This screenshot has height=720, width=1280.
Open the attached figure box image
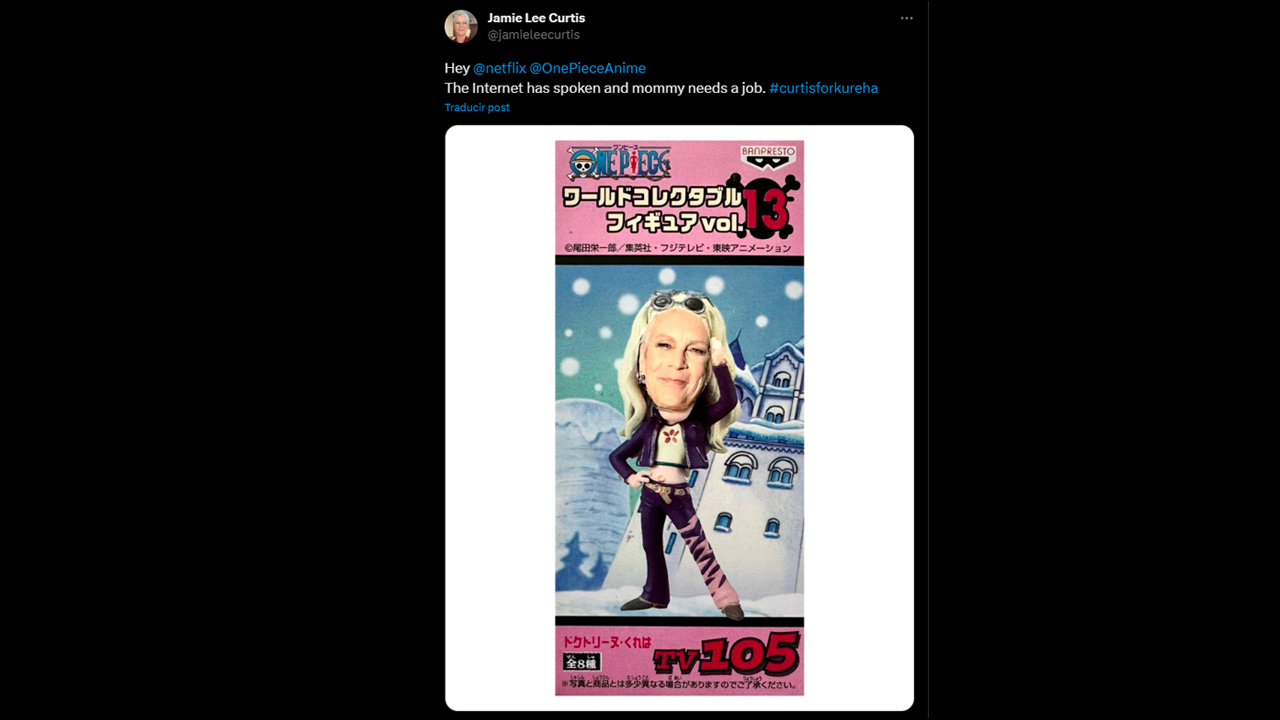point(679,418)
